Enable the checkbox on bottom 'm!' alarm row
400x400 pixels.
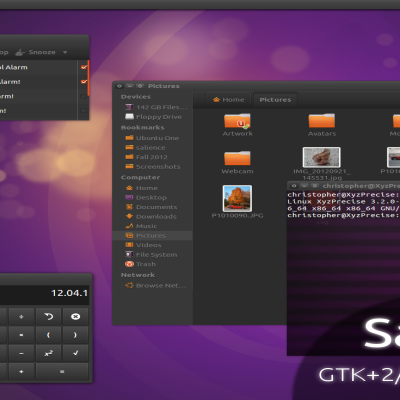[83, 111]
